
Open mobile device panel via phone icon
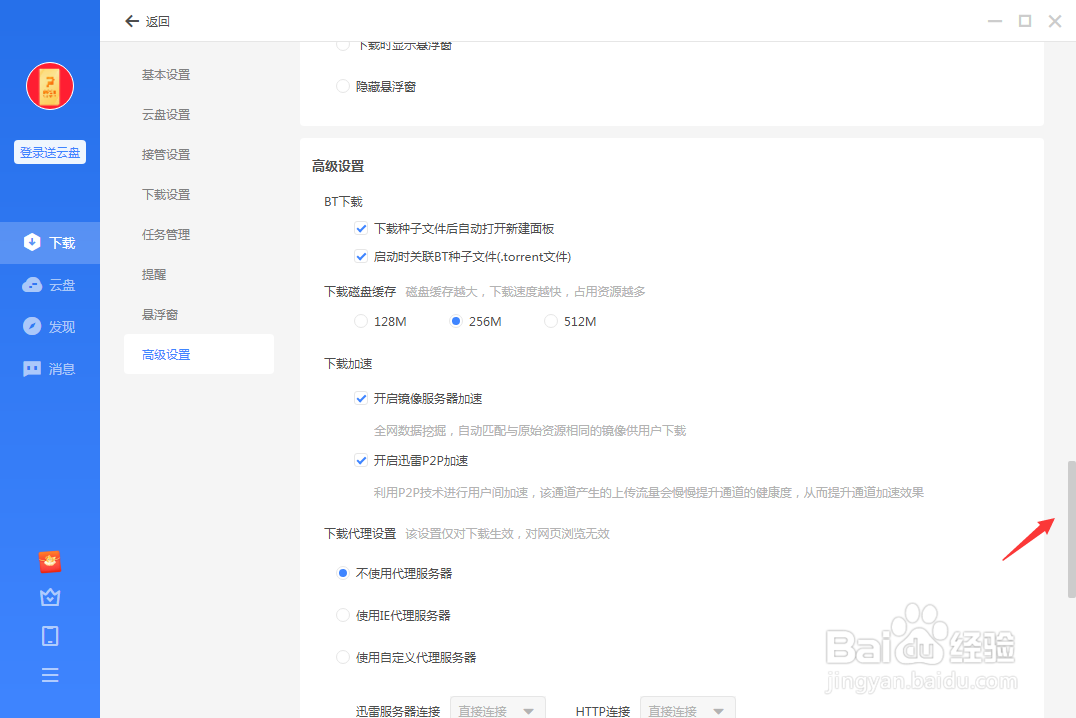tap(50, 636)
